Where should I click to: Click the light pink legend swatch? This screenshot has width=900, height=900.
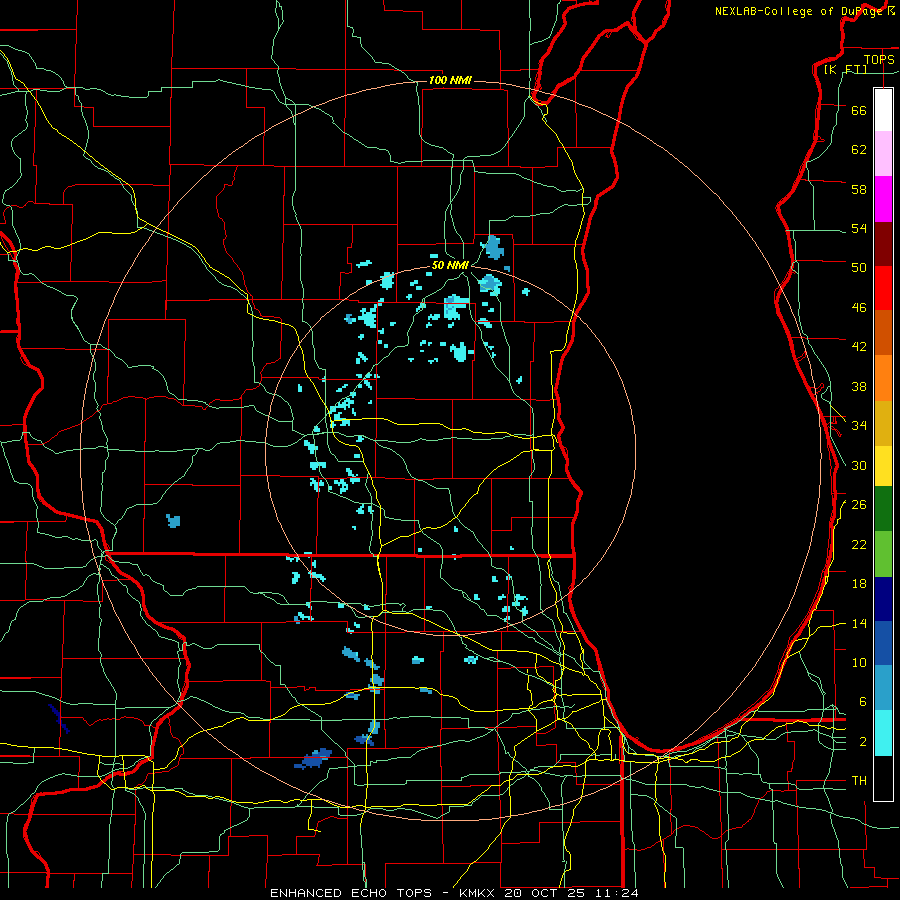(883, 153)
